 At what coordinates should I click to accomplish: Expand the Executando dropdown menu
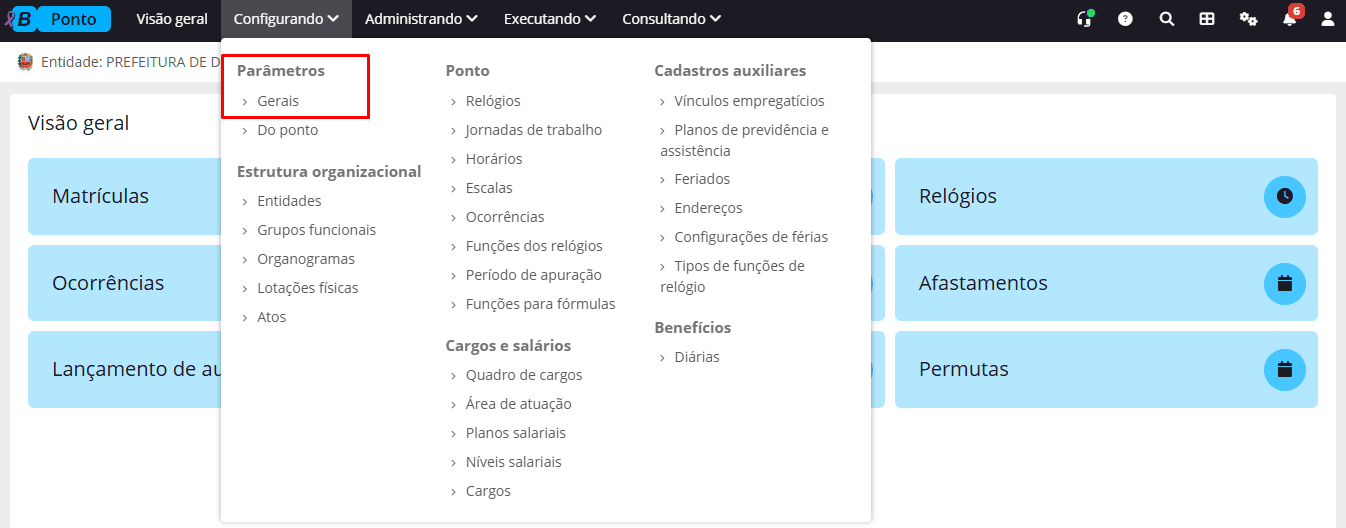549,19
